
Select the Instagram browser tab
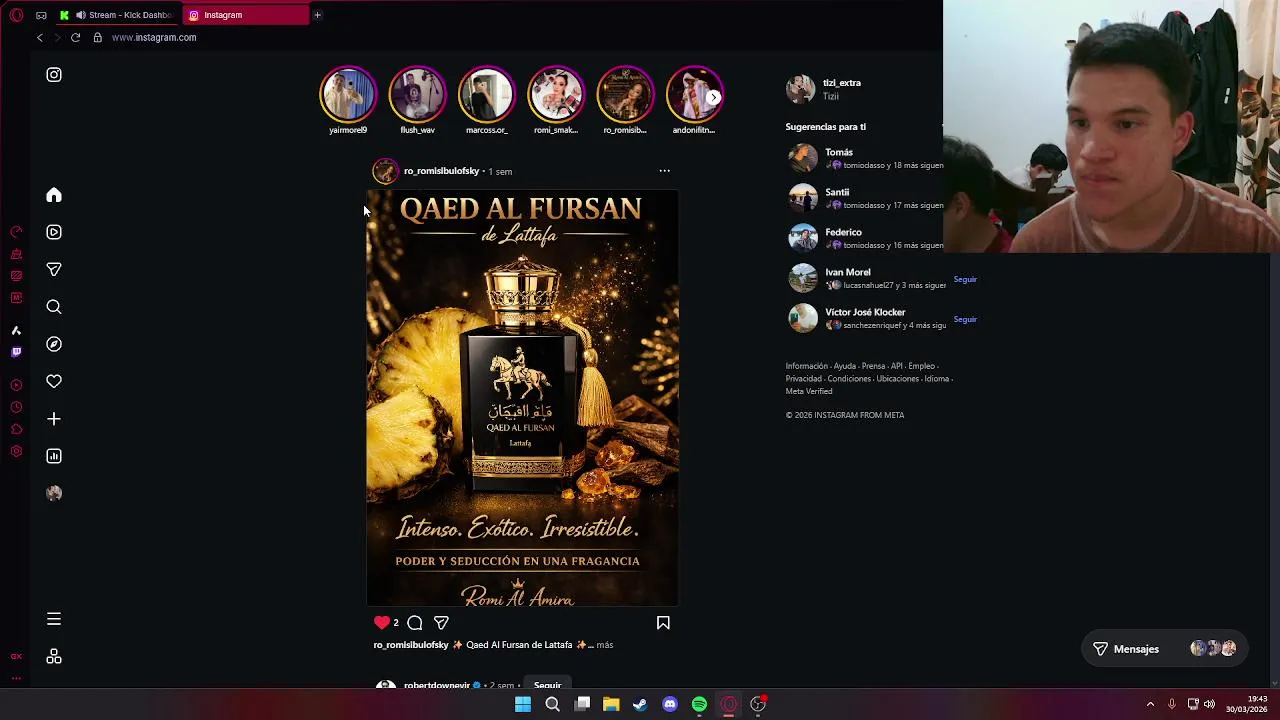point(245,15)
